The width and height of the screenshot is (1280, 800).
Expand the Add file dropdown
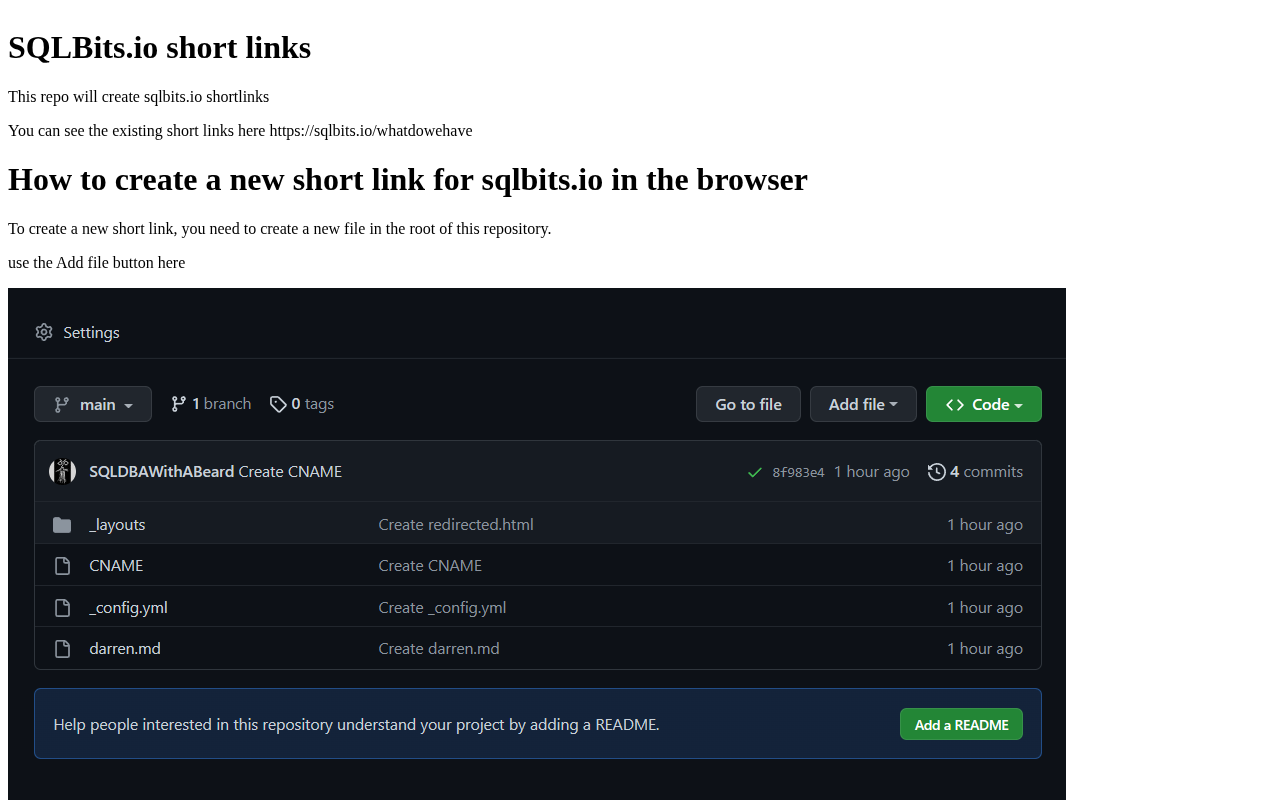click(x=863, y=404)
